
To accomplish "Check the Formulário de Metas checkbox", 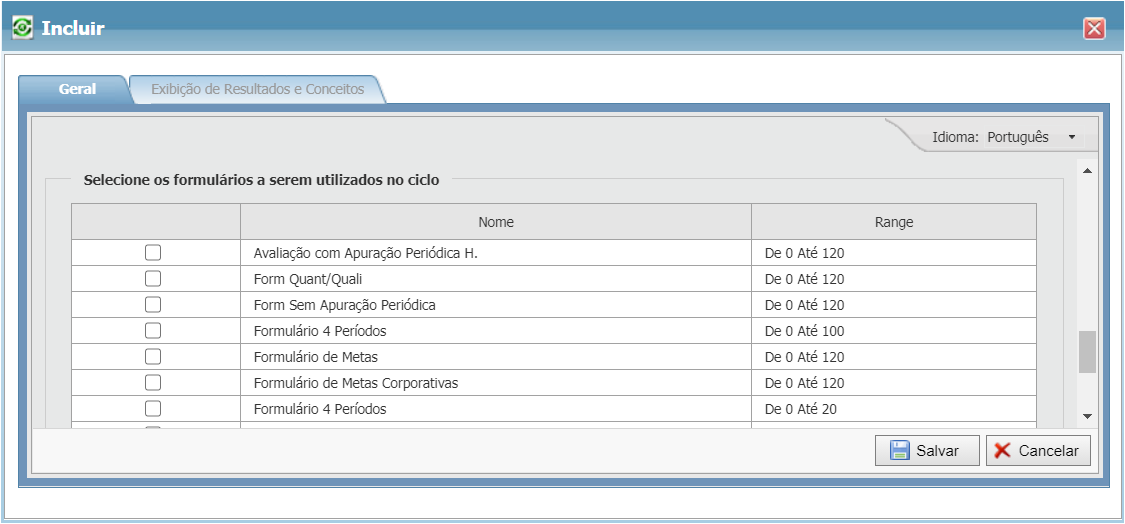I will (x=153, y=357).
